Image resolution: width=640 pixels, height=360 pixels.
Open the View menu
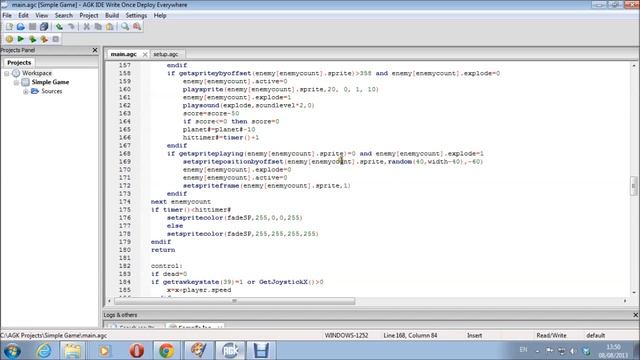click(x=41, y=15)
